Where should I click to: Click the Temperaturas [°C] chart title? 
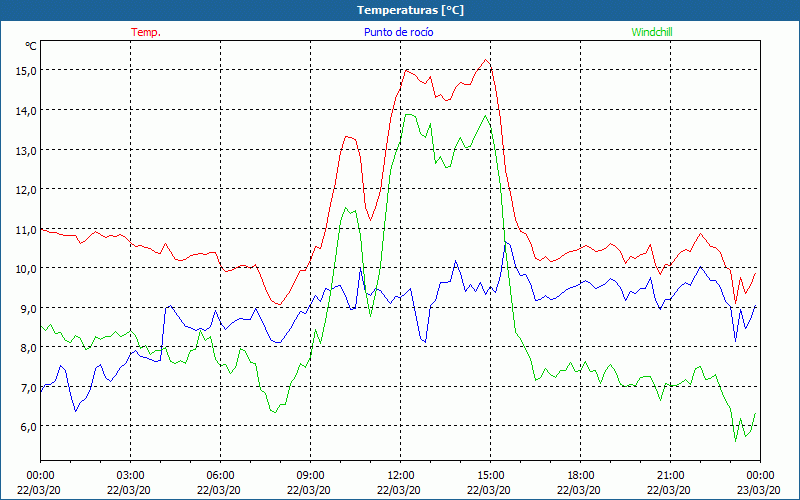pyautogui.click(x=410, y=10)
